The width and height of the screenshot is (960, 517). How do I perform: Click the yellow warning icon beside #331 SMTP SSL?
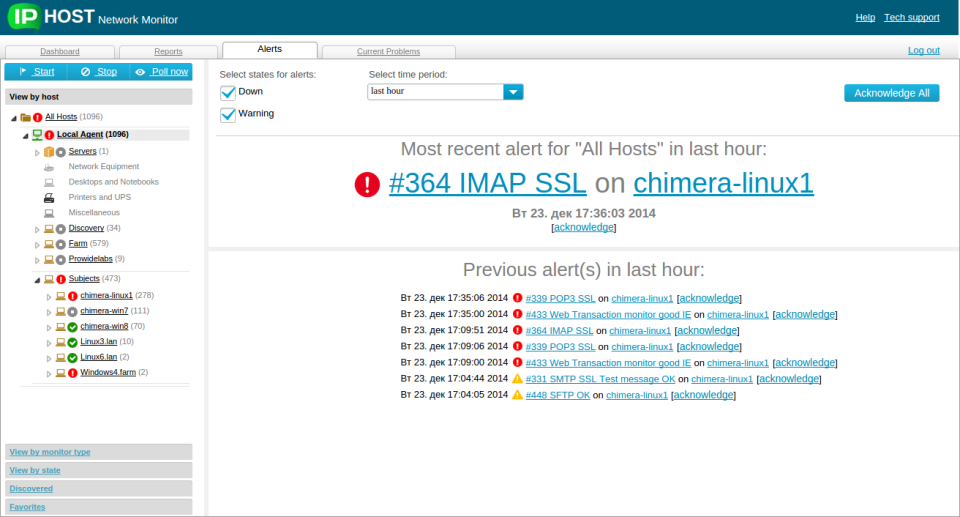click(x=517, y=379)
